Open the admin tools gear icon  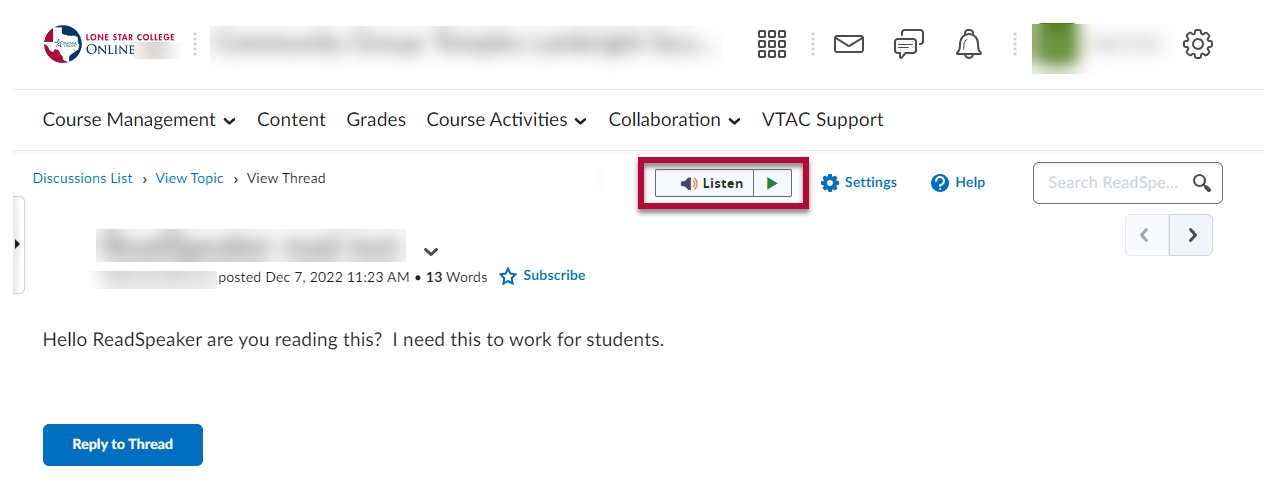(x=1197, y=44)
